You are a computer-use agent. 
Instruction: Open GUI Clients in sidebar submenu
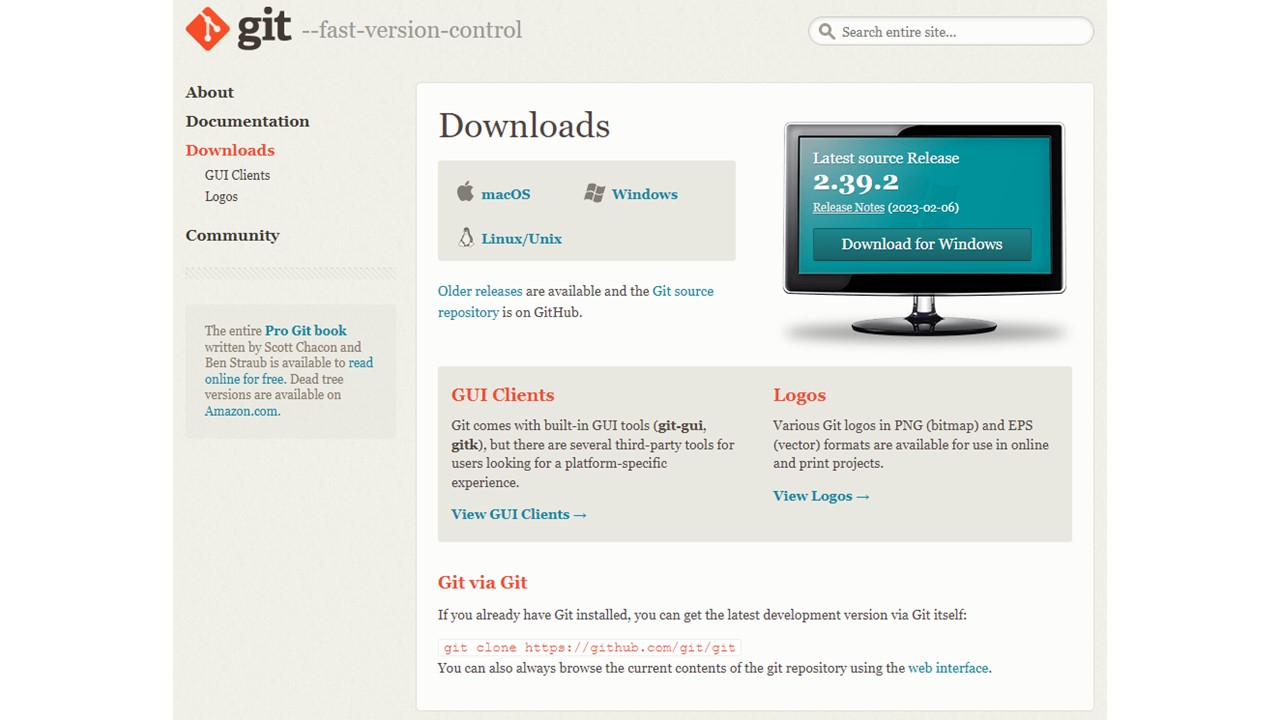click(x=237, y=175)
